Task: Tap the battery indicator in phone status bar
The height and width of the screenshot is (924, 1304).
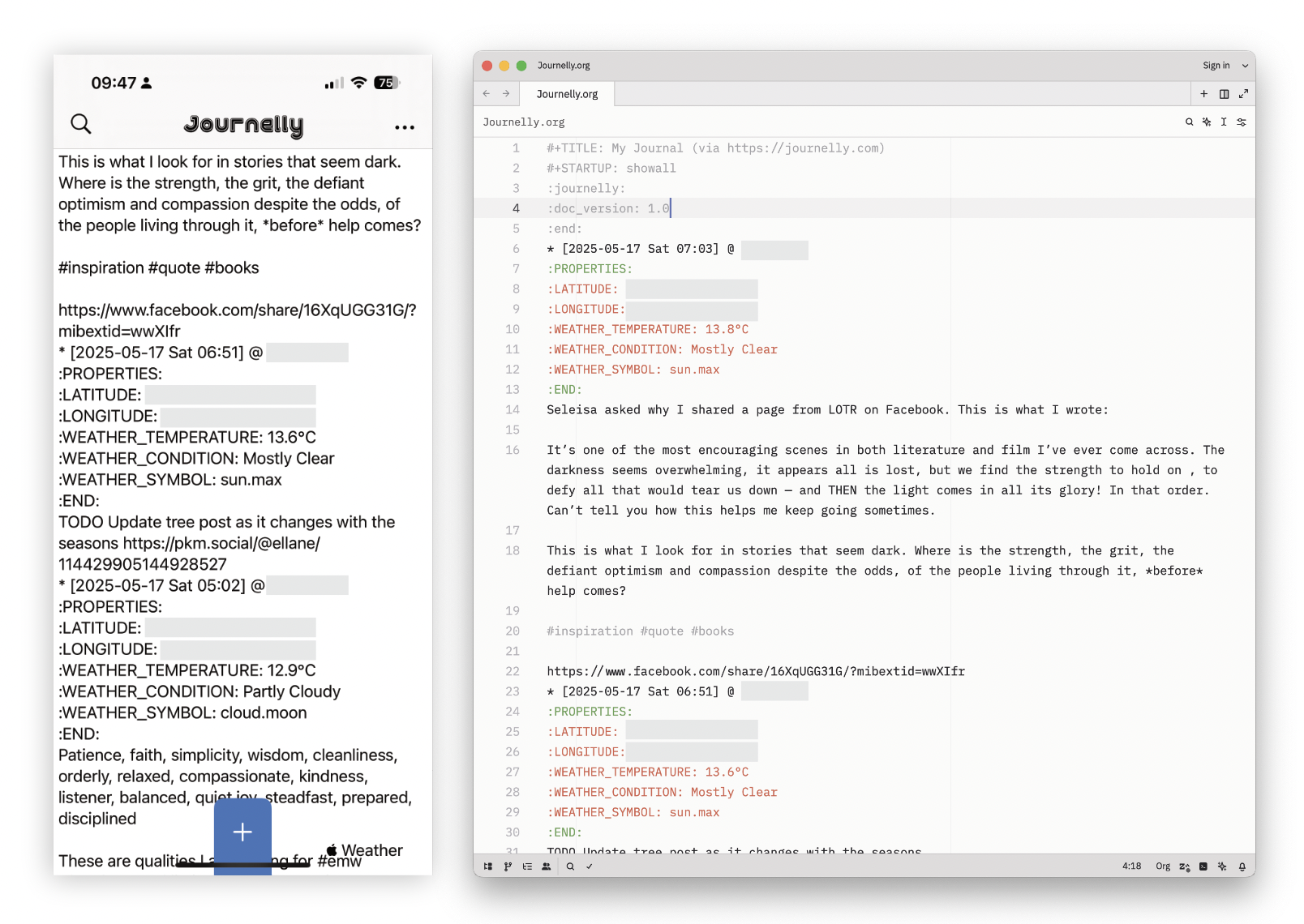Action: tap(387, 83)
